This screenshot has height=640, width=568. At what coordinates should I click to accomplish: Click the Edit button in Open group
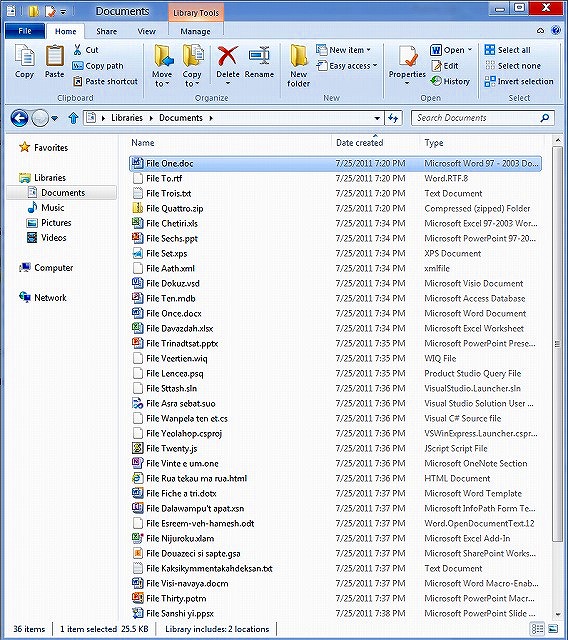point(445,66)
